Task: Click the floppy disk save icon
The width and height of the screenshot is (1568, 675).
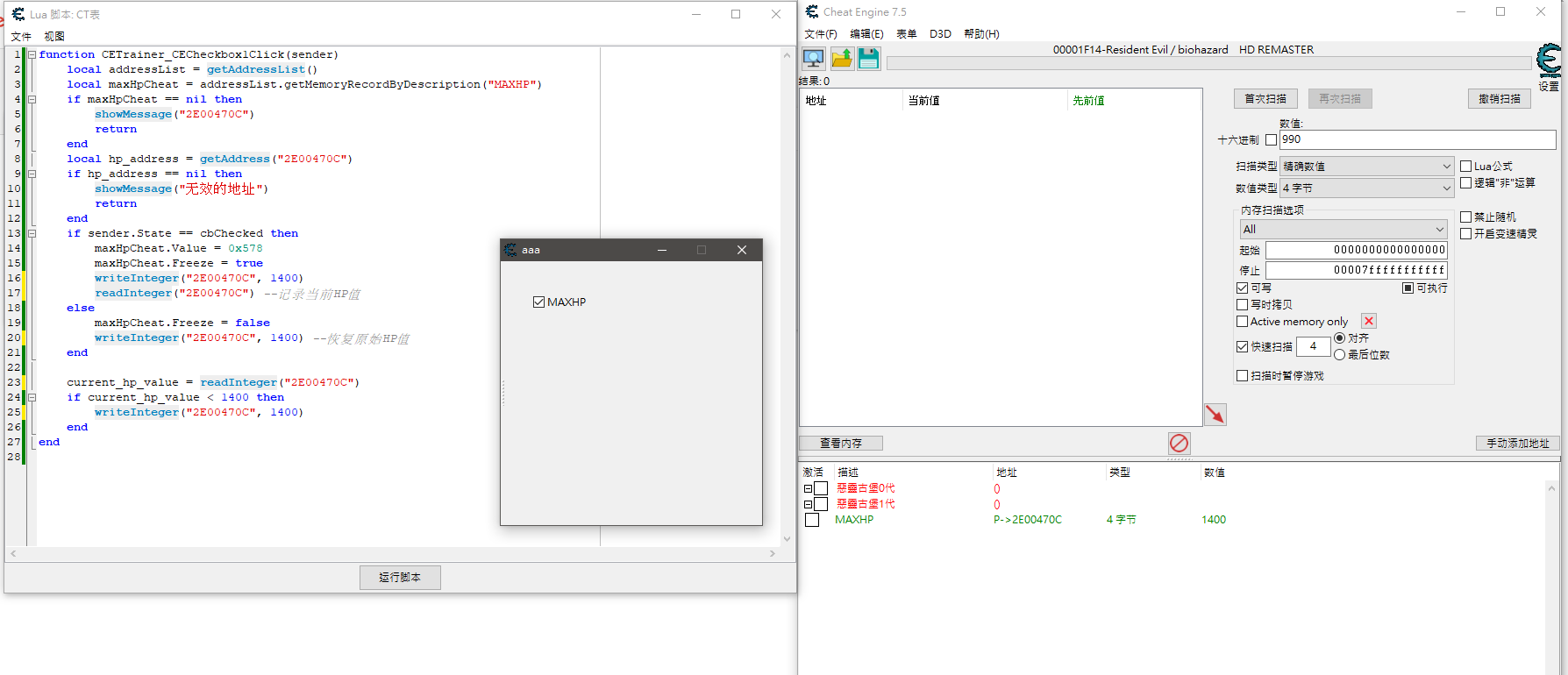Action: [869, 59]
